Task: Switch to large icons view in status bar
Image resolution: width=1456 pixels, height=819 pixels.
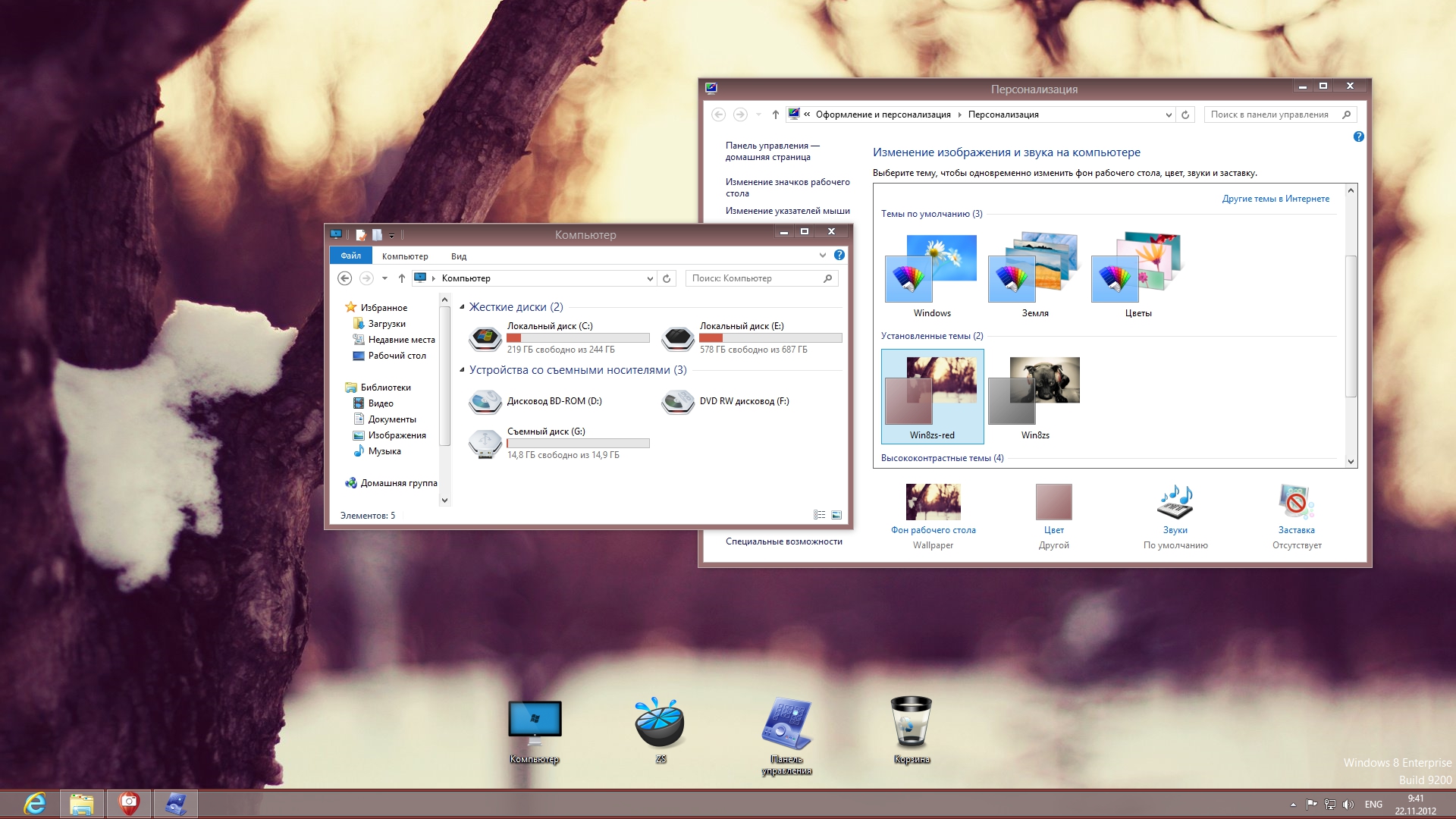Action: (836, 515)
